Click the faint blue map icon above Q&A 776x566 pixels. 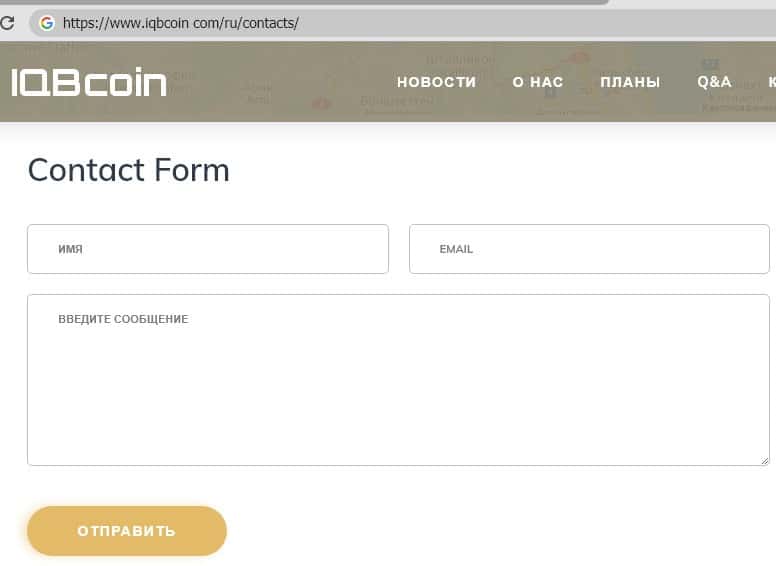(708, 63)
